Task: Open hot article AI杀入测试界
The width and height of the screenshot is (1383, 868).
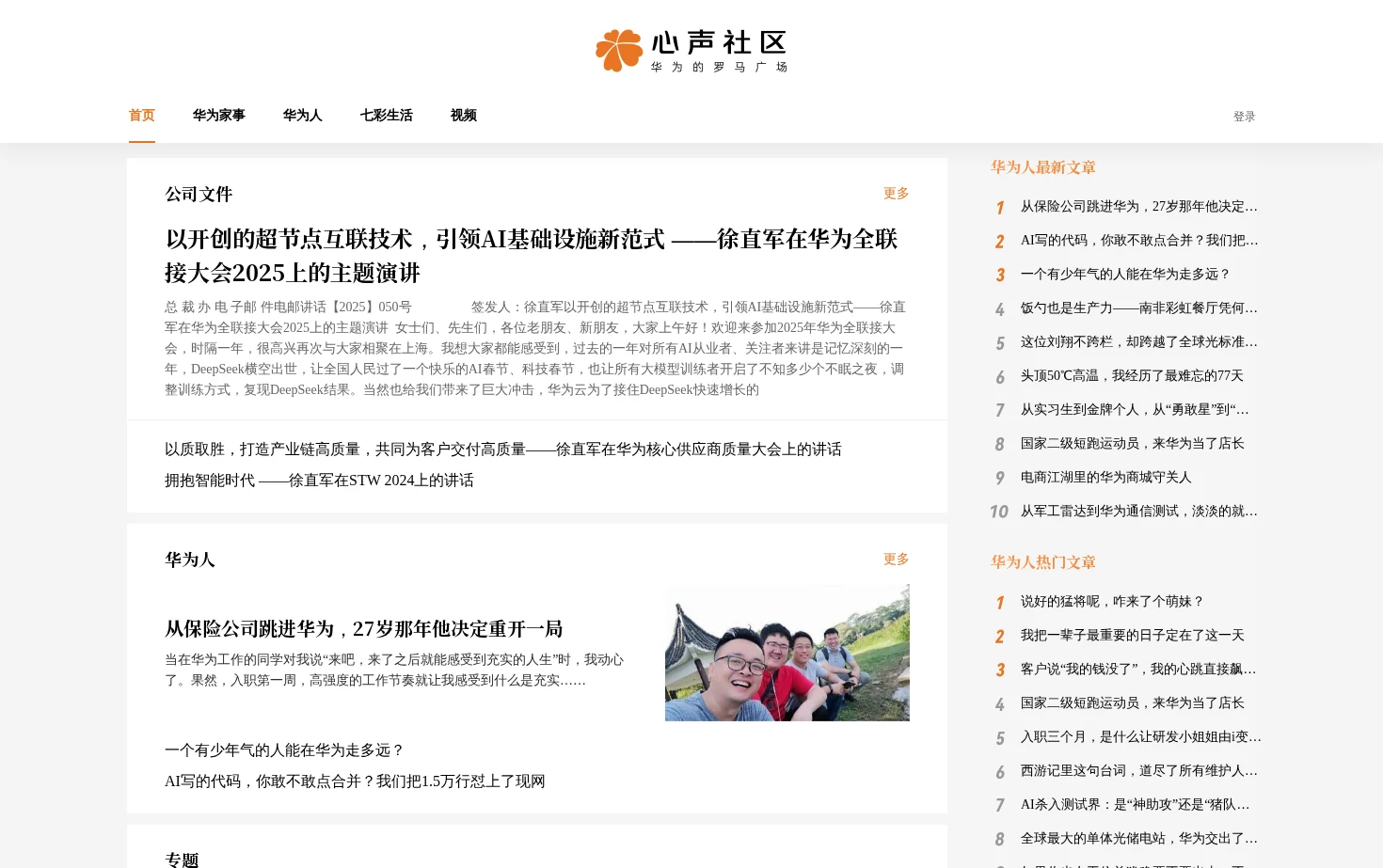Action: tap(1136, 805)
